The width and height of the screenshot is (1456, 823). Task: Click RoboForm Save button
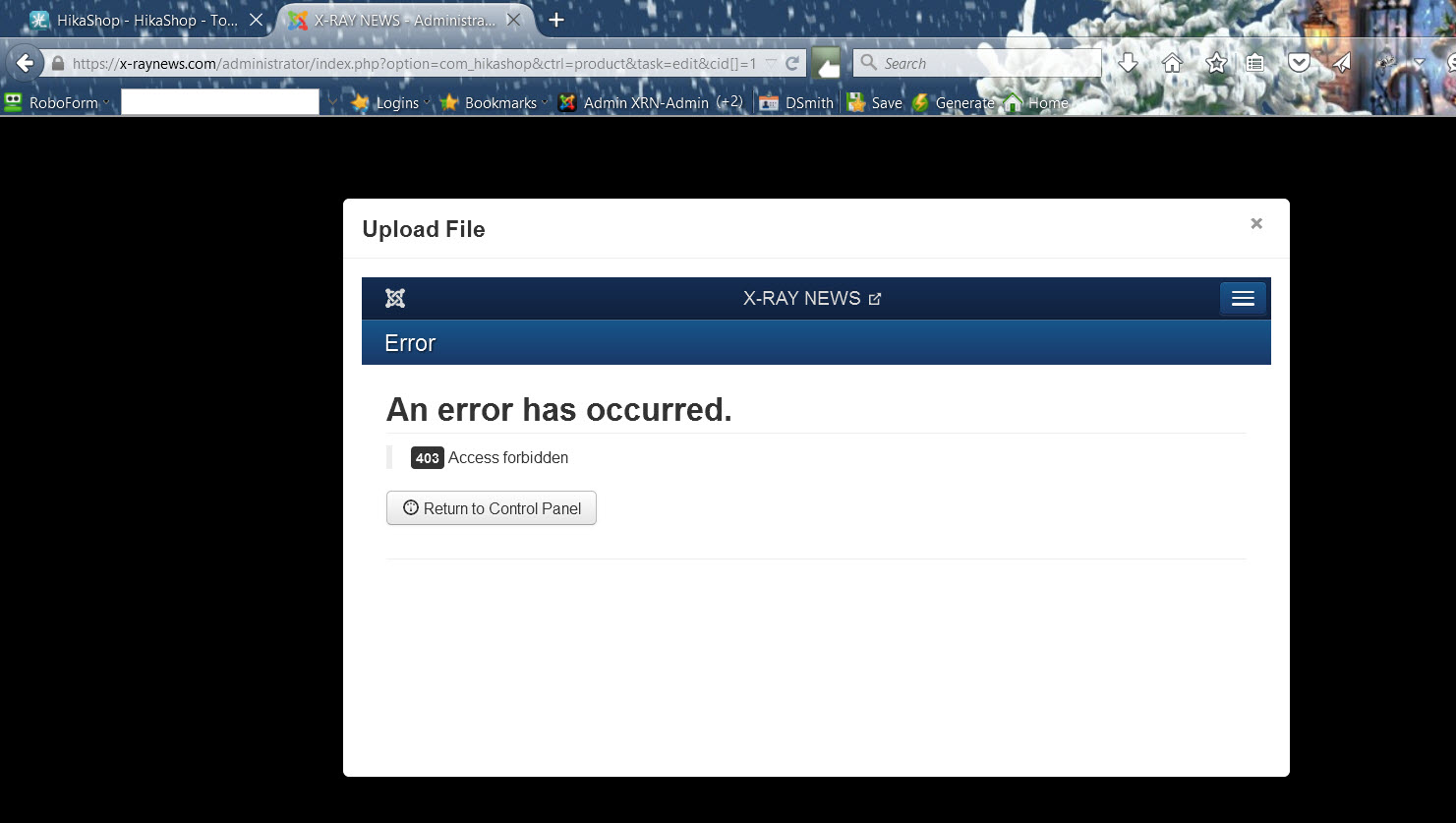pyautogui.click(x=875, y=102)
